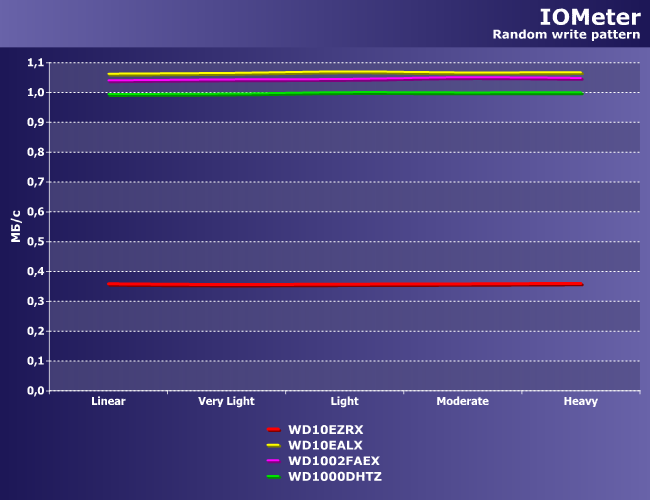This screenshot has height=500, width=650.
Task: Click the МБ/с y-axis unit label
Action: 16,226
